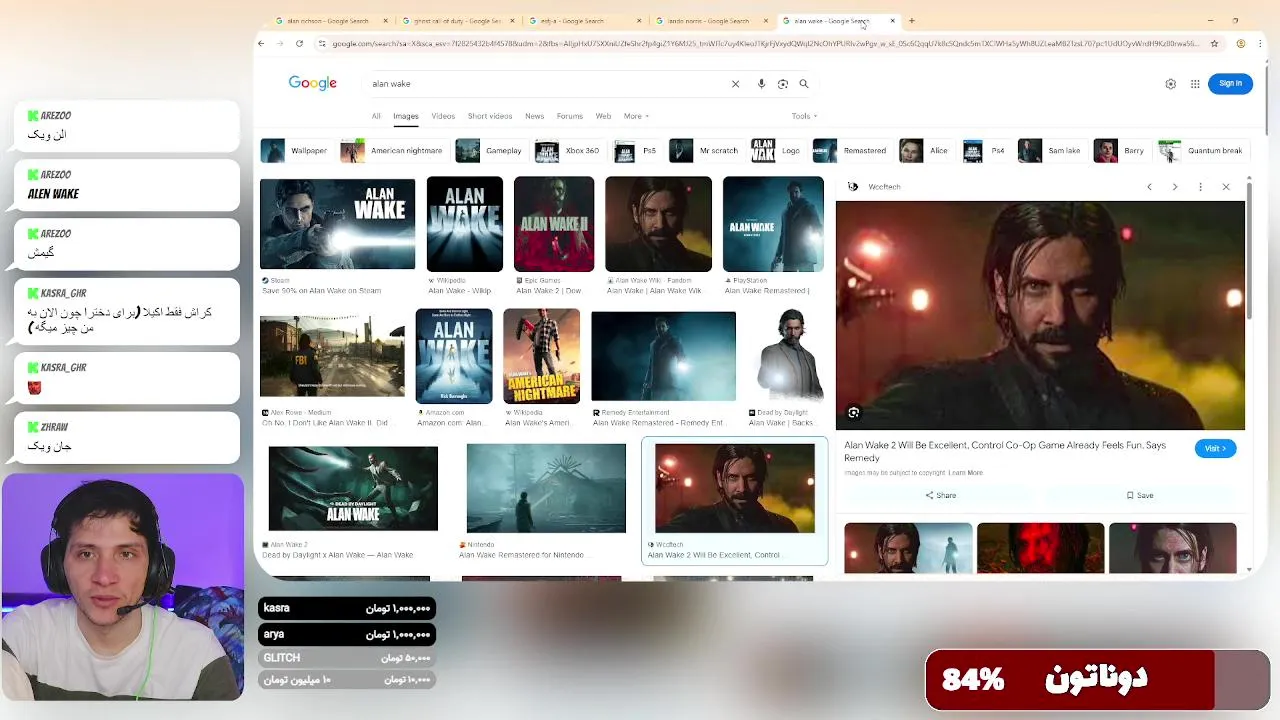
Task: Reload the page with the refresh icon
Action: point(299,44)
